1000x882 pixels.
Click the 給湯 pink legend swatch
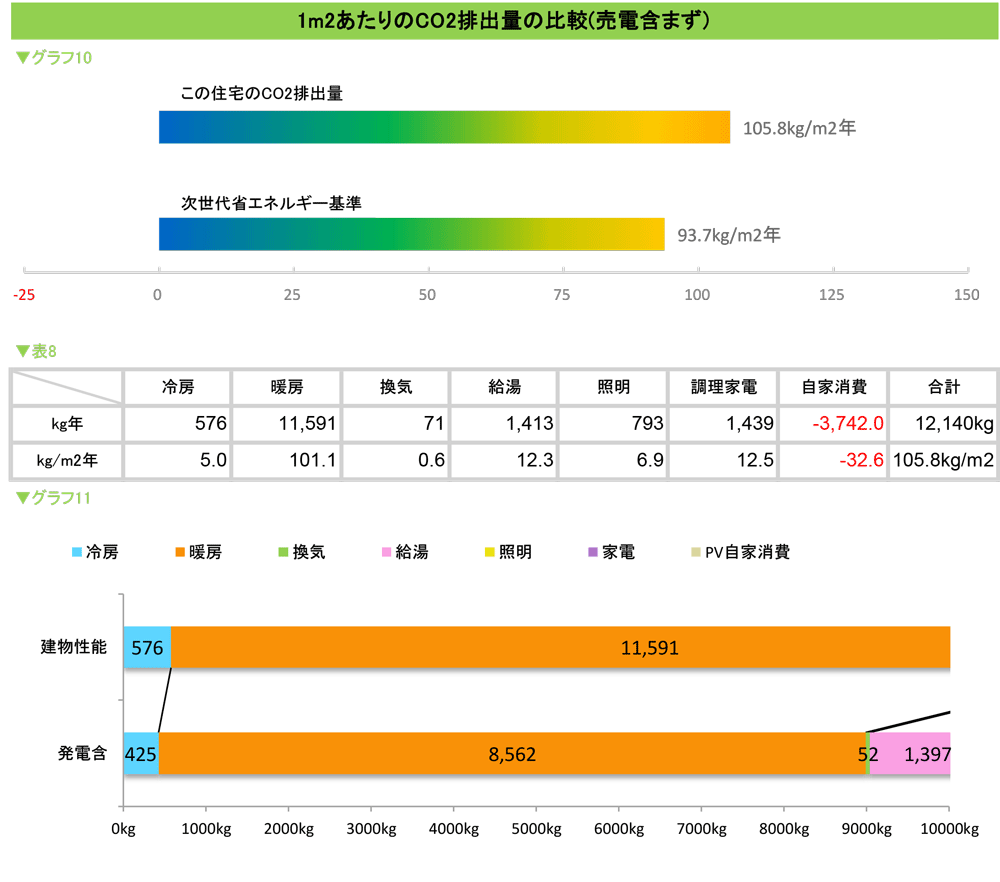(x=386, y=552)
